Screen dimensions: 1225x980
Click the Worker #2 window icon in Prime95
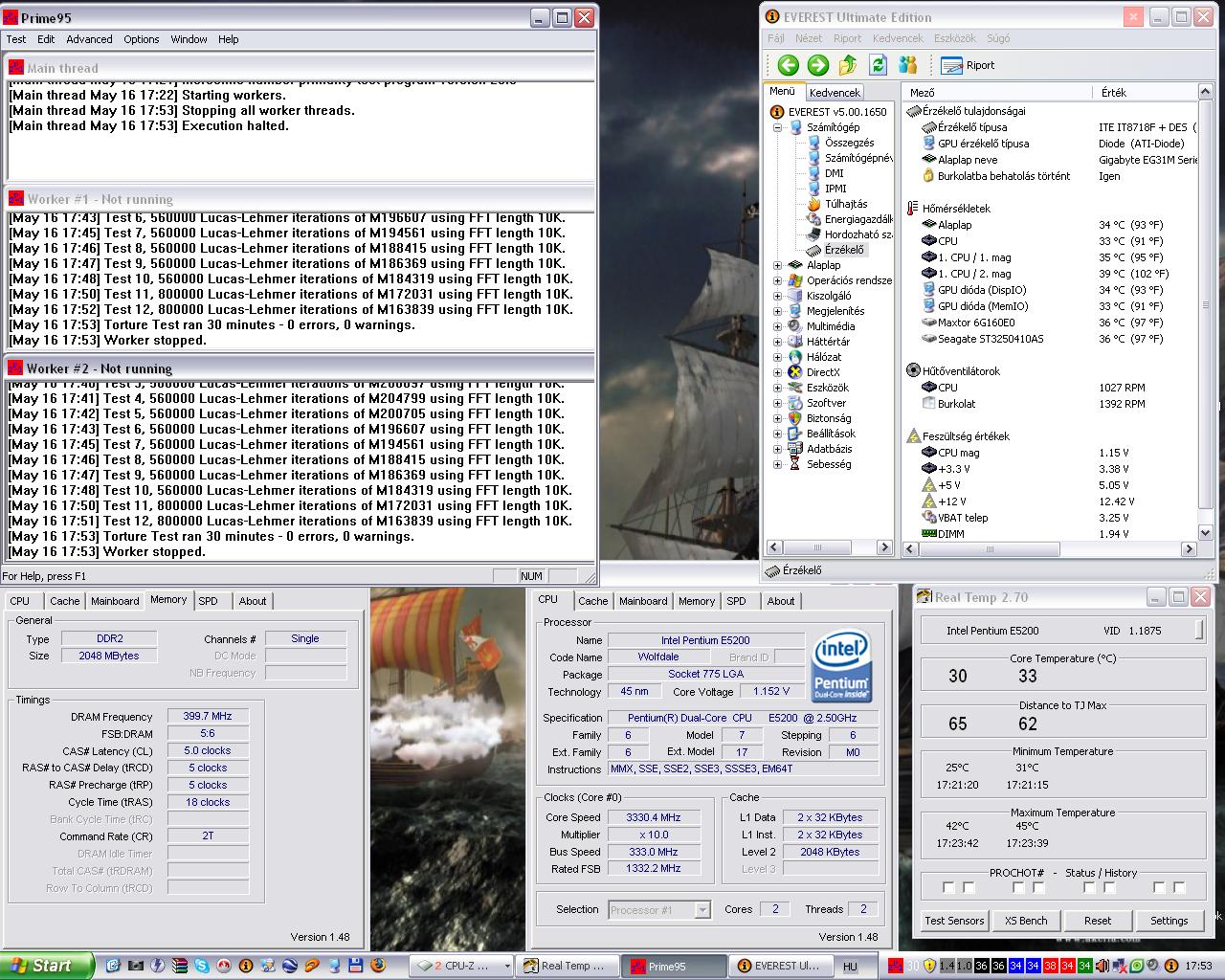[x=16, y=367]
